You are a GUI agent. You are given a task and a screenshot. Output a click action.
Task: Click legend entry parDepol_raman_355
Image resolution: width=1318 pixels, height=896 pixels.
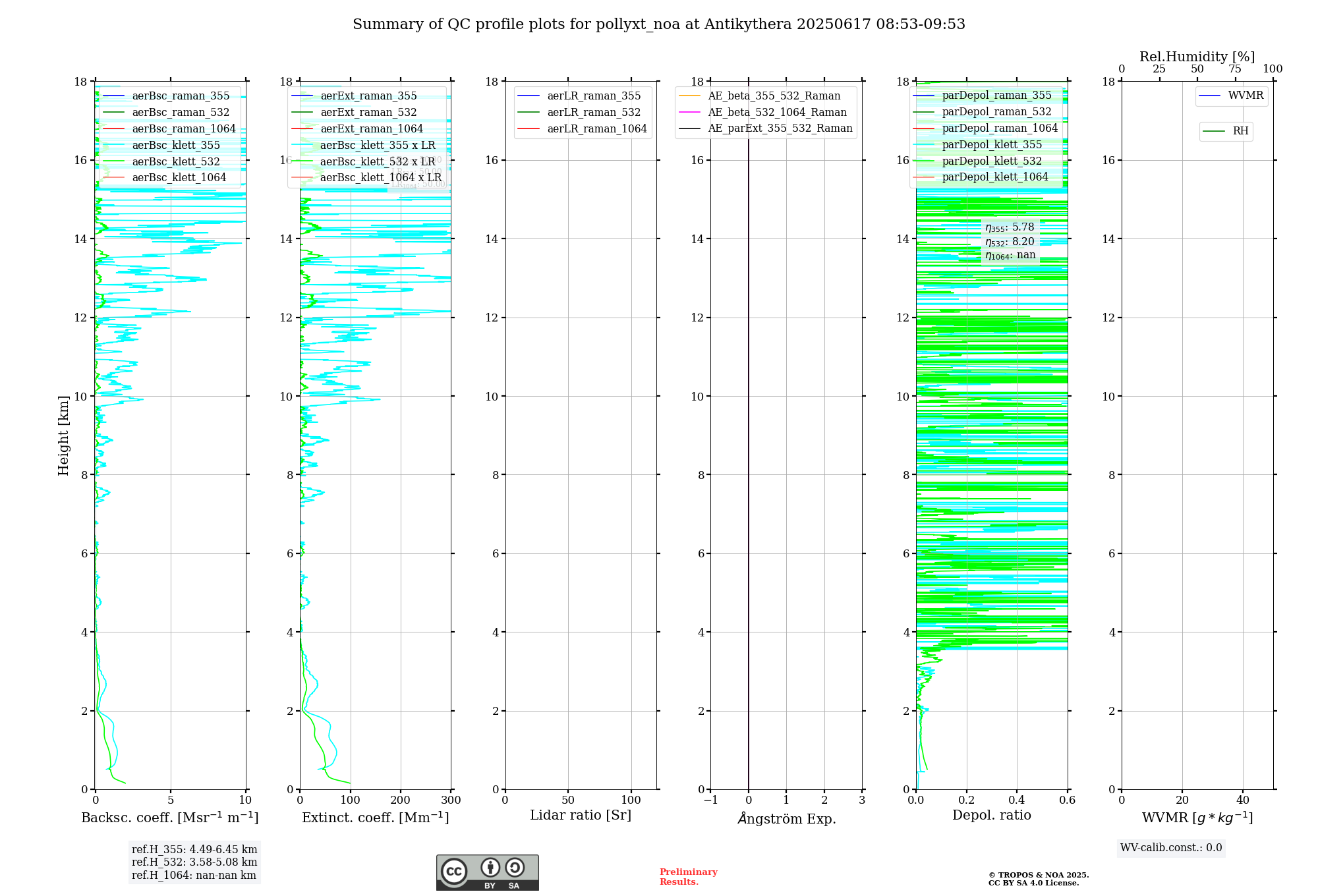[x=983, y=96]
